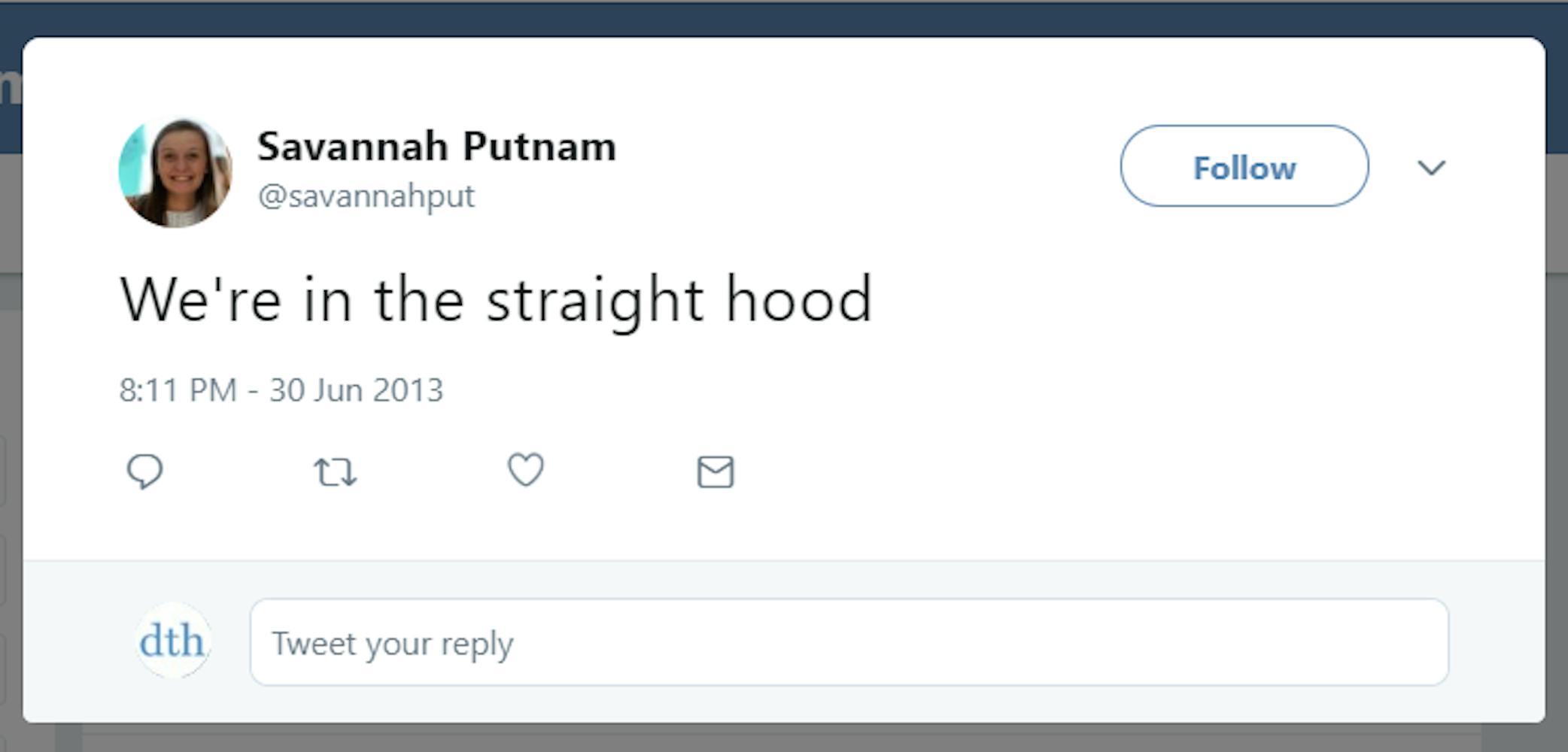Click the cut-off white letter in header
Image resolution: width=1568 pixels, height=752 pixels.
click(9, 88)
